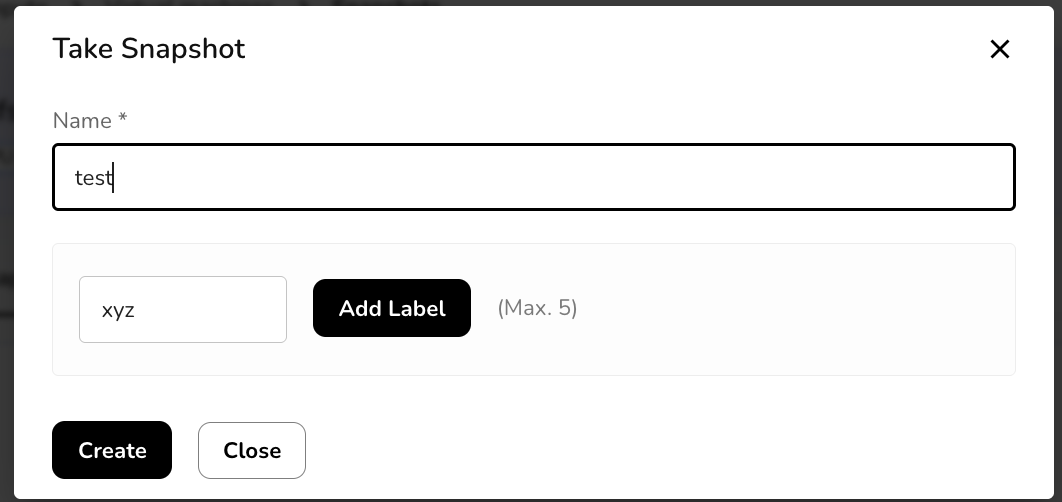Focus the label input containing xyz
Image resolution: width=1062 pixels, height=502 pixels.
coord(183,309)
